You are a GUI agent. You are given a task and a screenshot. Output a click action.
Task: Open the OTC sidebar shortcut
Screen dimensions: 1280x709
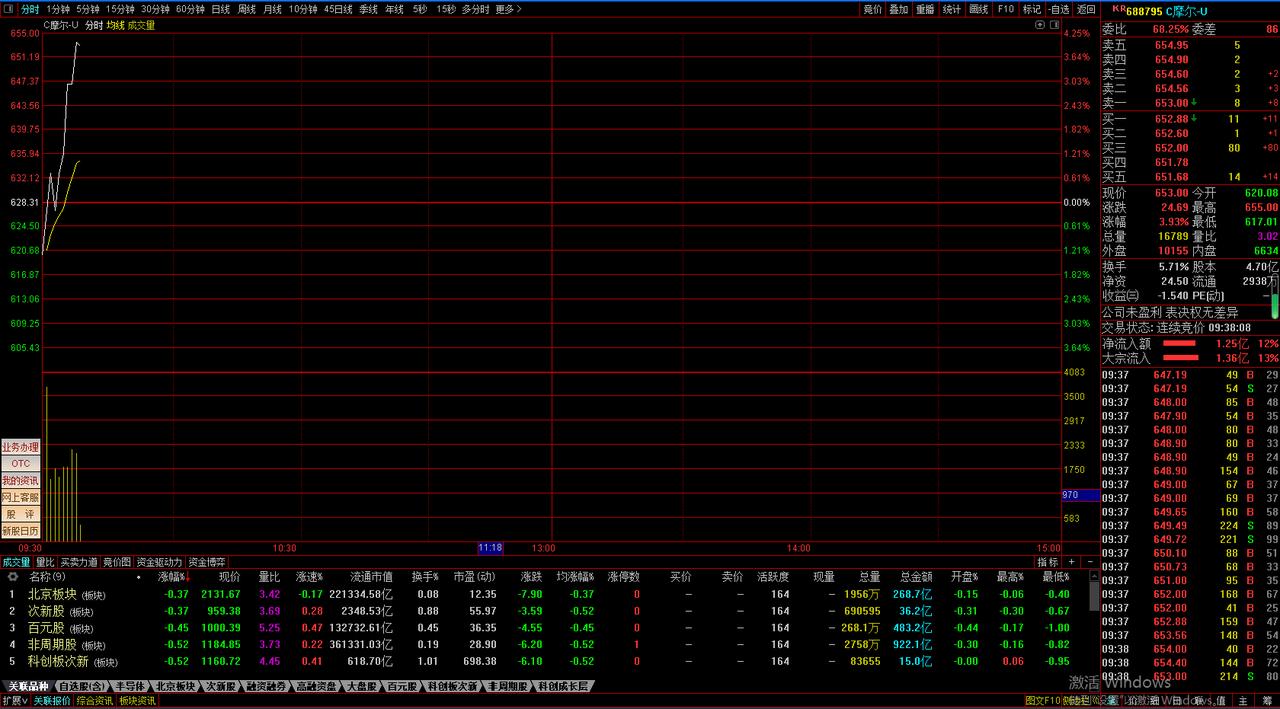[20, 464]
